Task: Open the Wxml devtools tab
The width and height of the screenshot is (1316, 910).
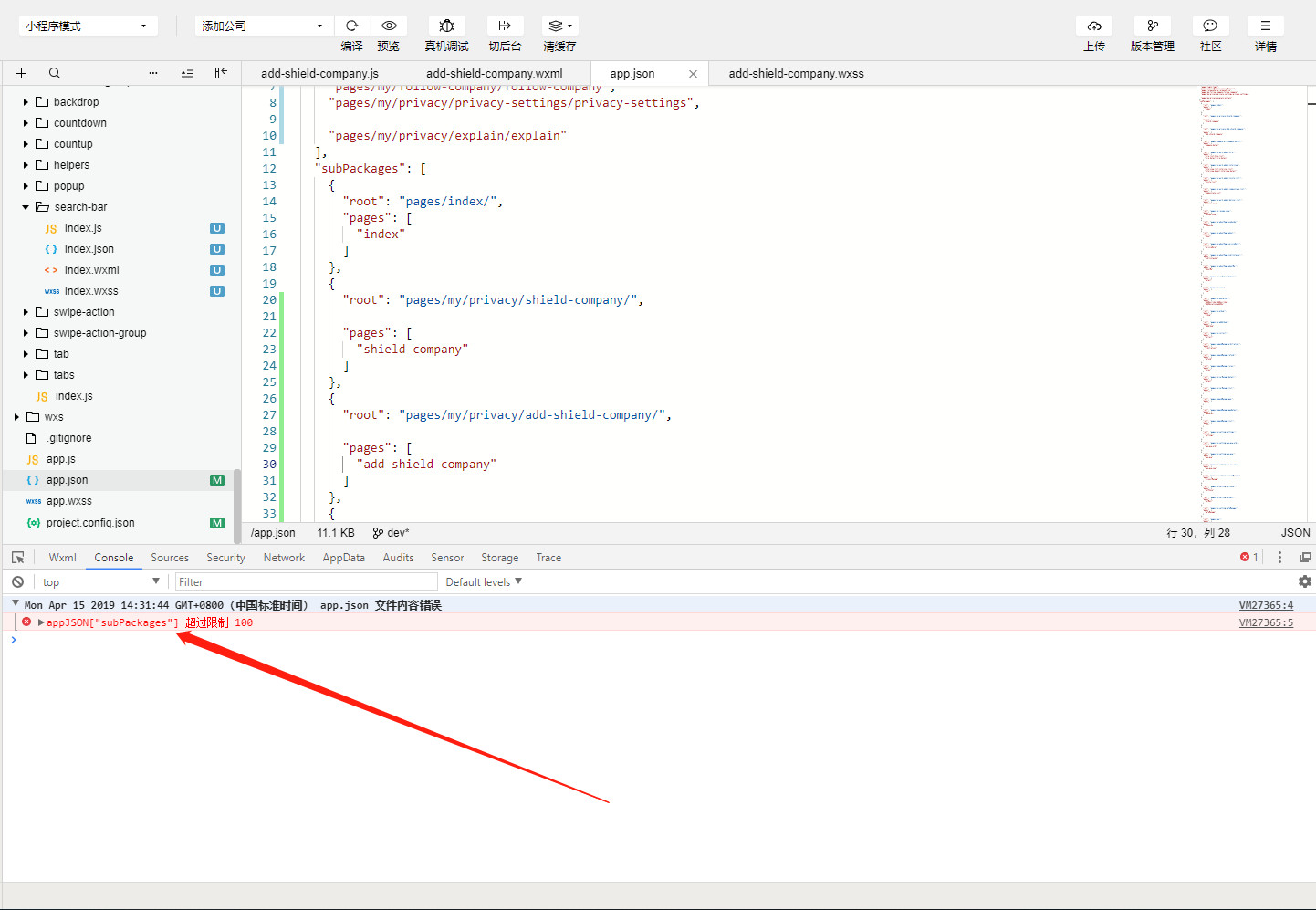Action: (62, 558)
